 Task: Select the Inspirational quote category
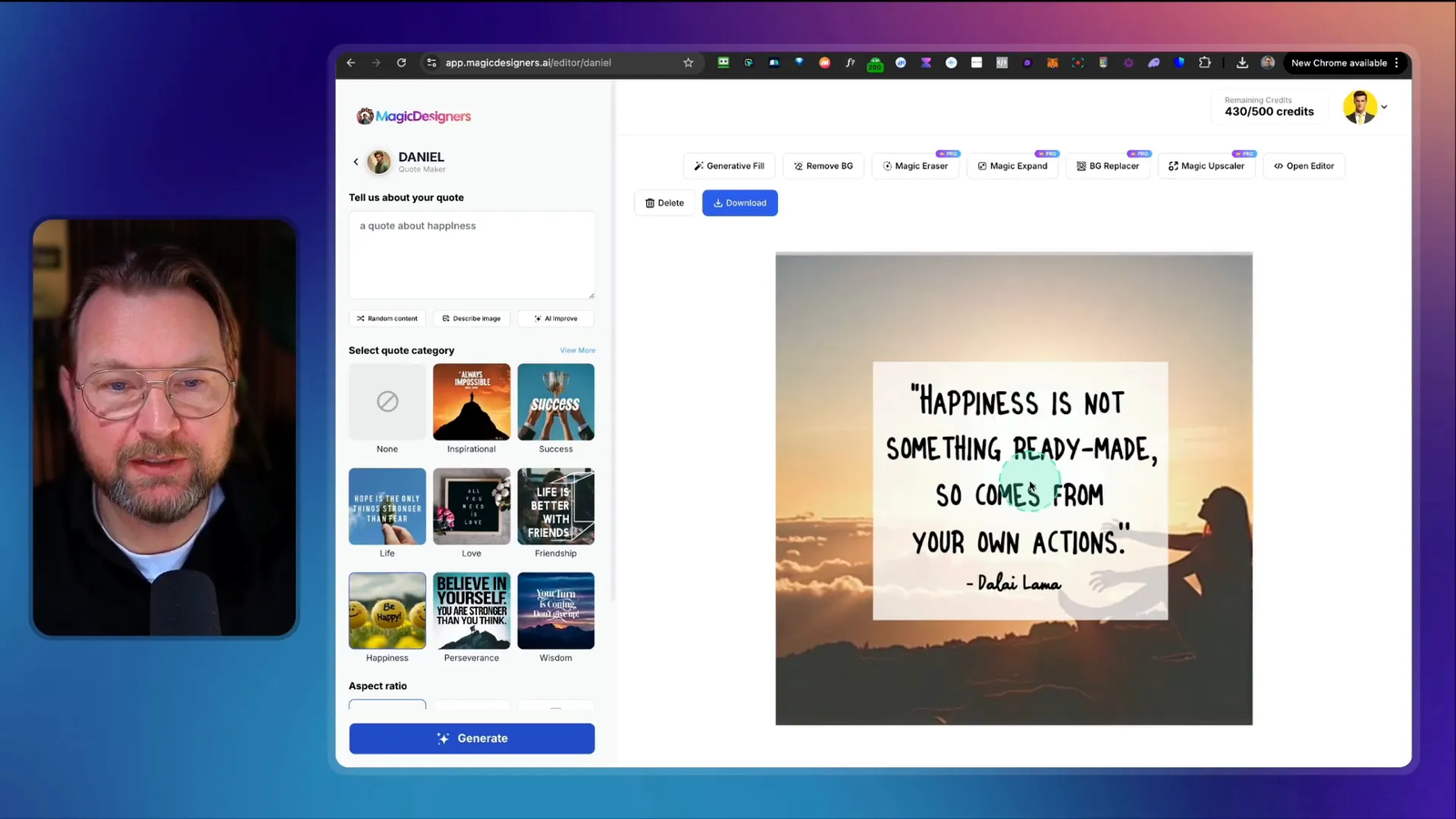pos(471,401)
